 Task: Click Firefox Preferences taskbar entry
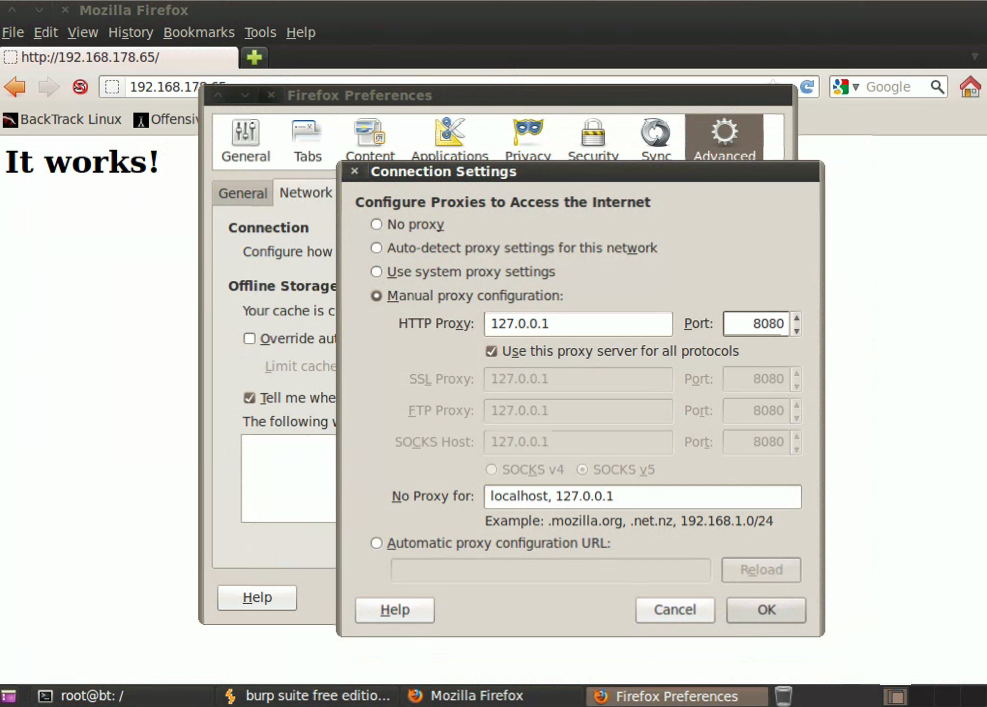[677, 696]
